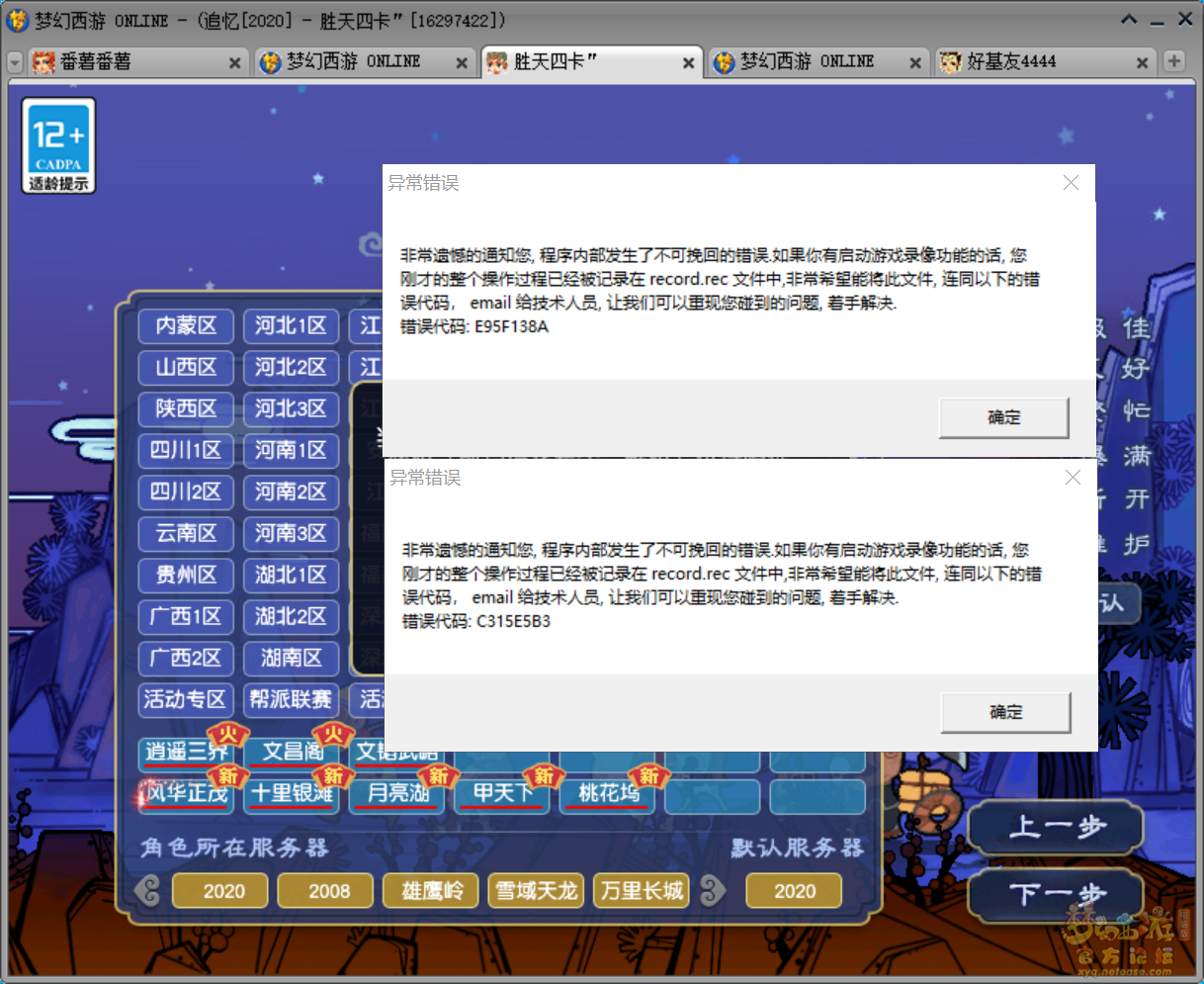Choose the 湖北2区 region
Viewport: 1204px width, 984px height.
291,616
